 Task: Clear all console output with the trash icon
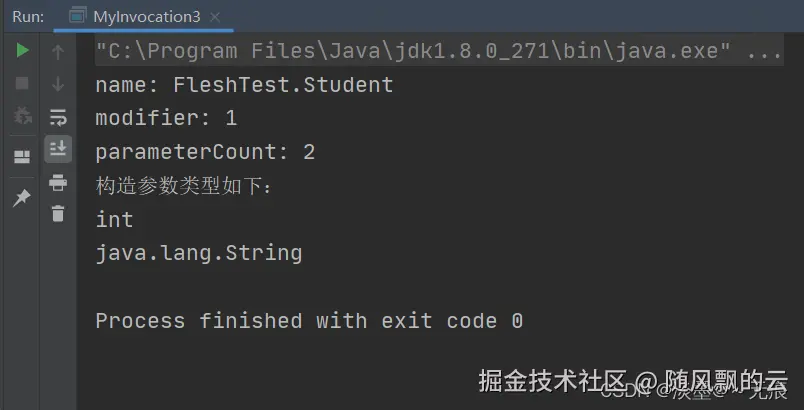point(58,213)
